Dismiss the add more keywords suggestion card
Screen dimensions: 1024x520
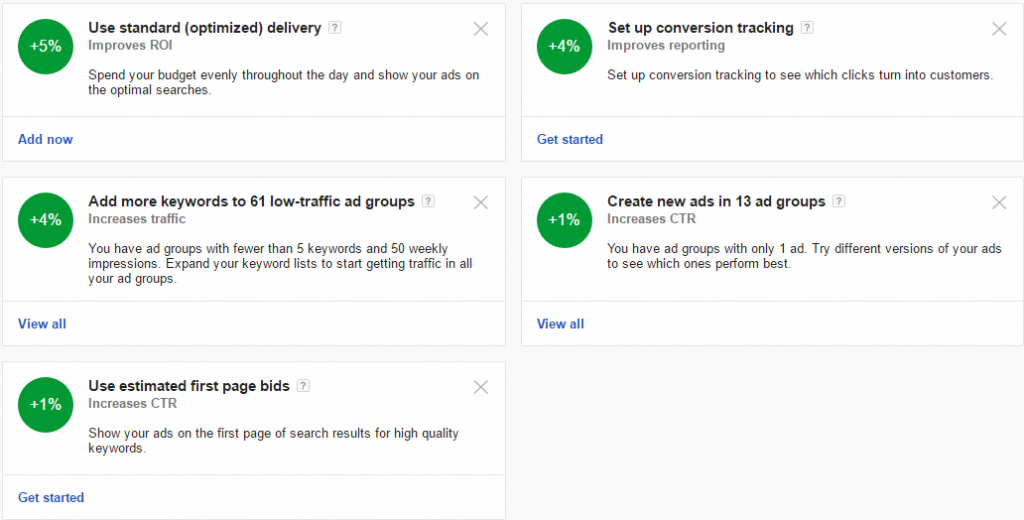[481, 203]
